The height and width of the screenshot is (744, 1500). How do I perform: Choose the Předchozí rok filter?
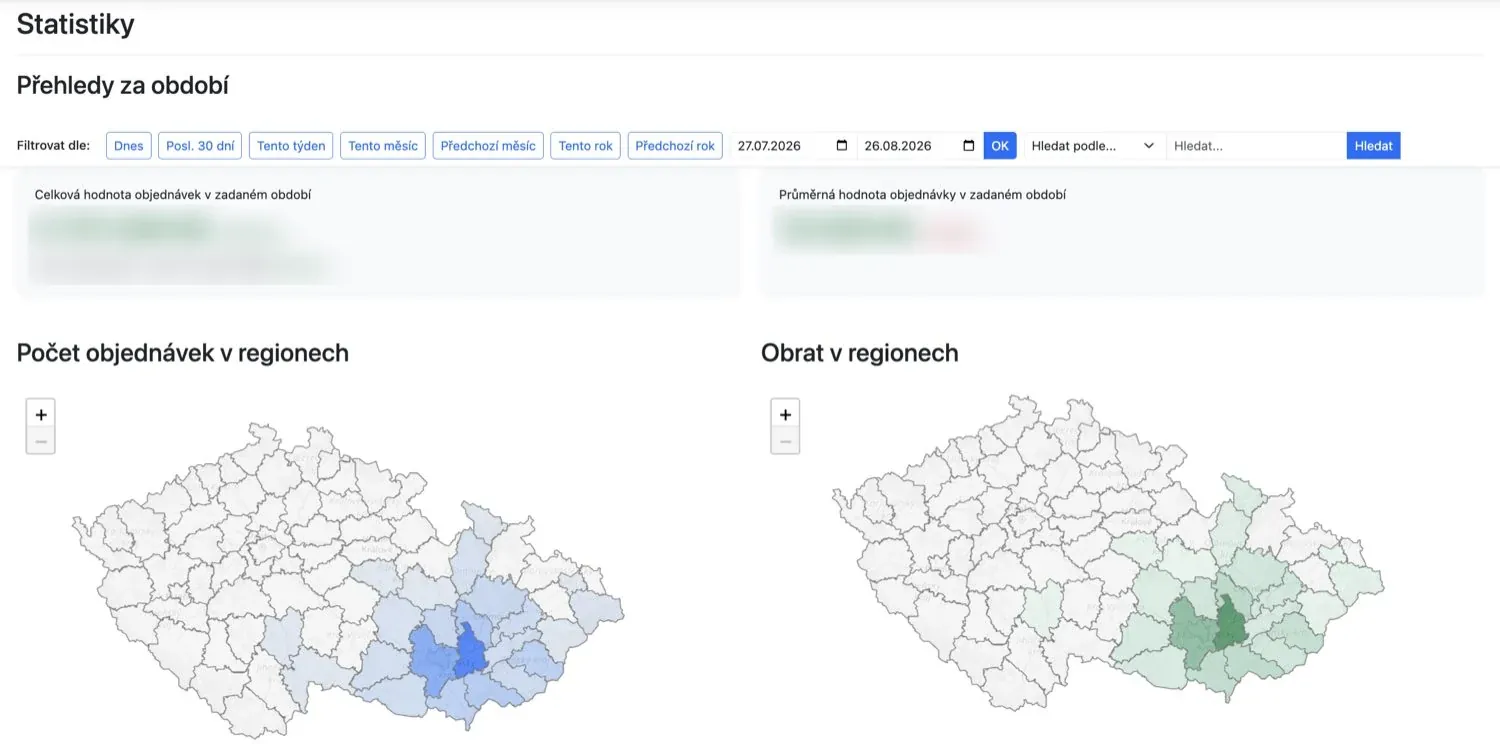675,146
